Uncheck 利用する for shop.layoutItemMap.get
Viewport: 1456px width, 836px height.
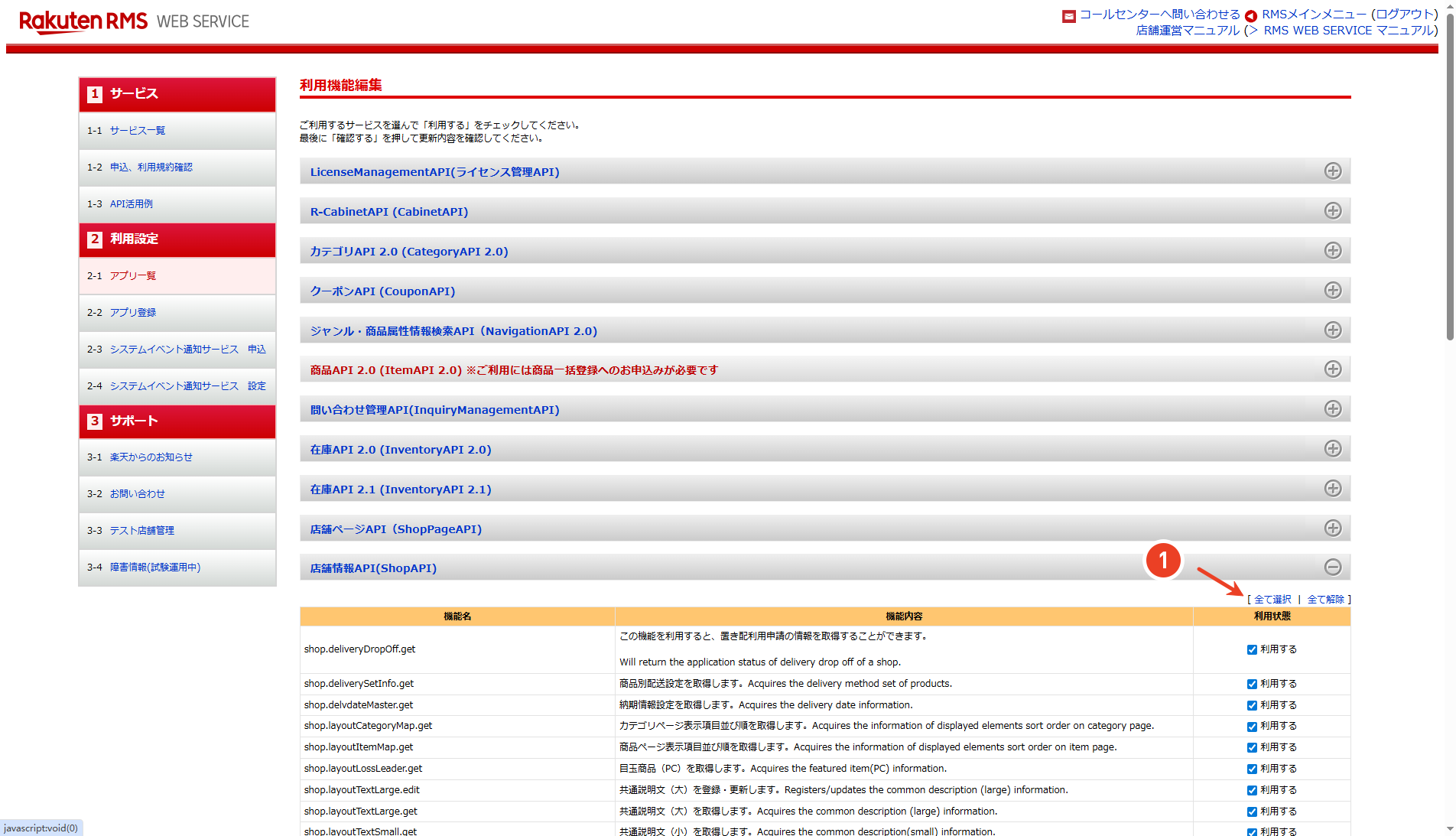pyautogui.click(x=1252, y=748)
